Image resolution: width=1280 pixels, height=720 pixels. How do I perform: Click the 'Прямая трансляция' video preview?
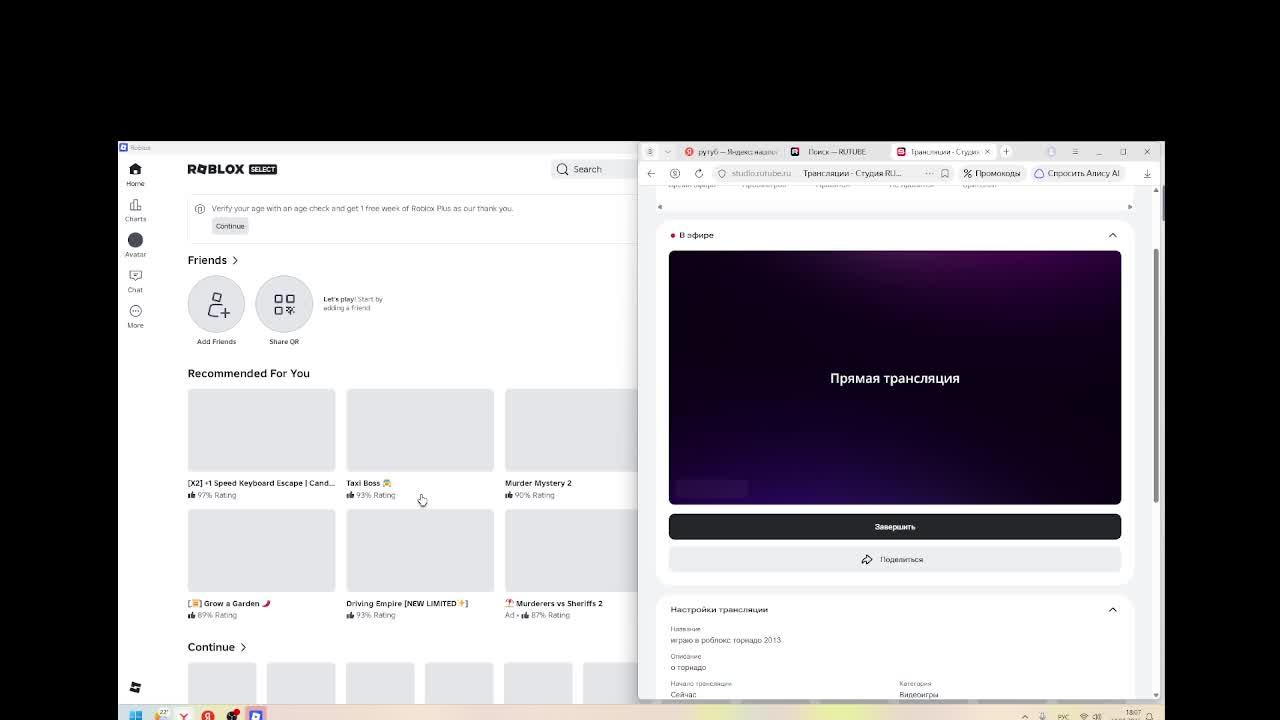895,378
